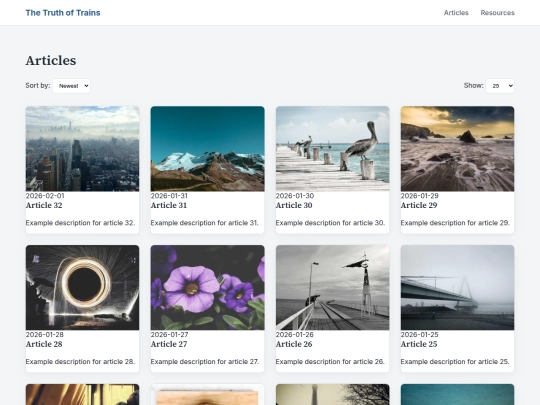Click 'Example description for article 30.'

tap(330, 223)
